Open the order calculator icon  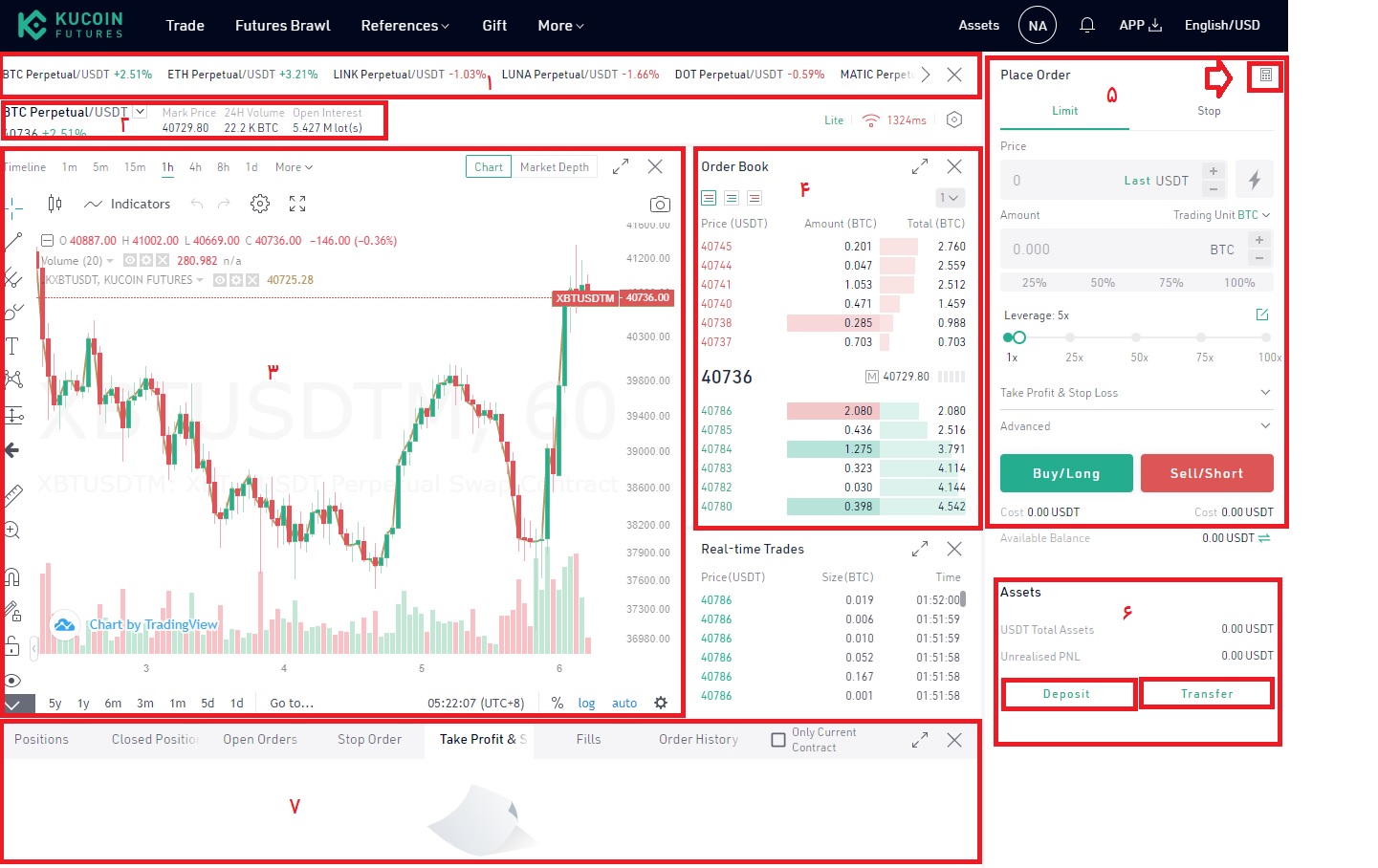(1265, 75)
